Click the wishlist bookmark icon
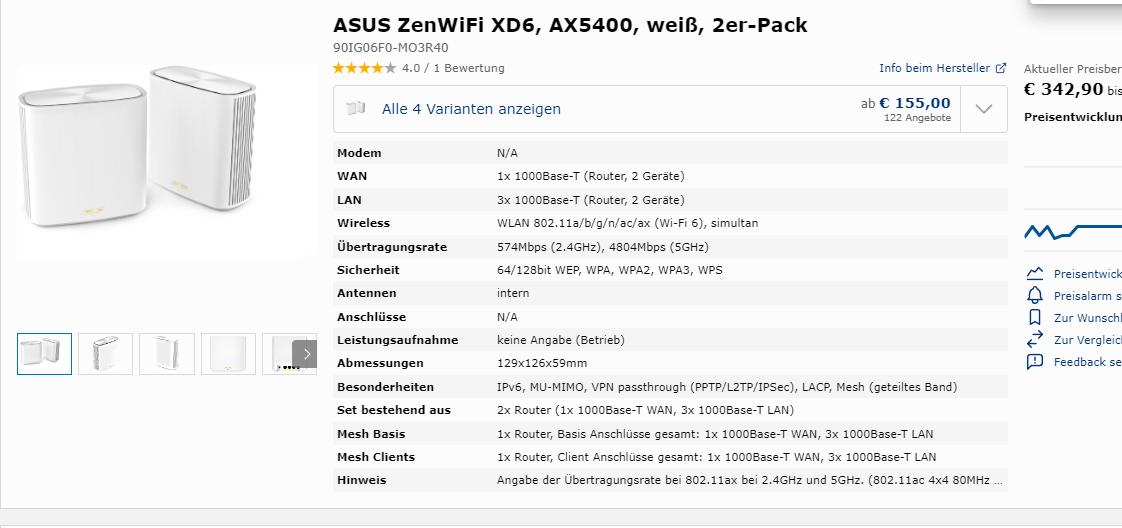 pos(1035,317)
